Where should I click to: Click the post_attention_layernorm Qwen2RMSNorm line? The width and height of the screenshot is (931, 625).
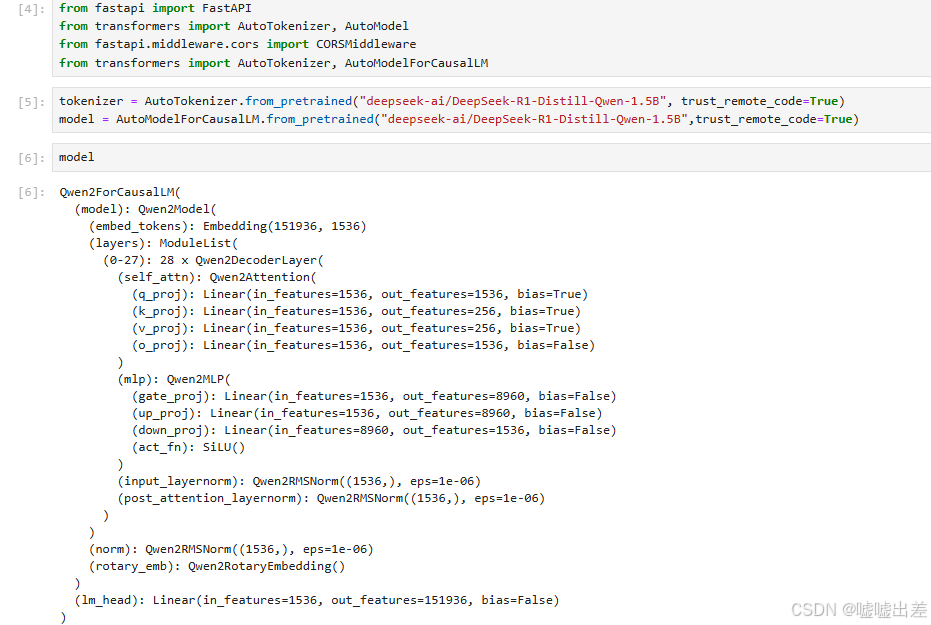[331, 499]
